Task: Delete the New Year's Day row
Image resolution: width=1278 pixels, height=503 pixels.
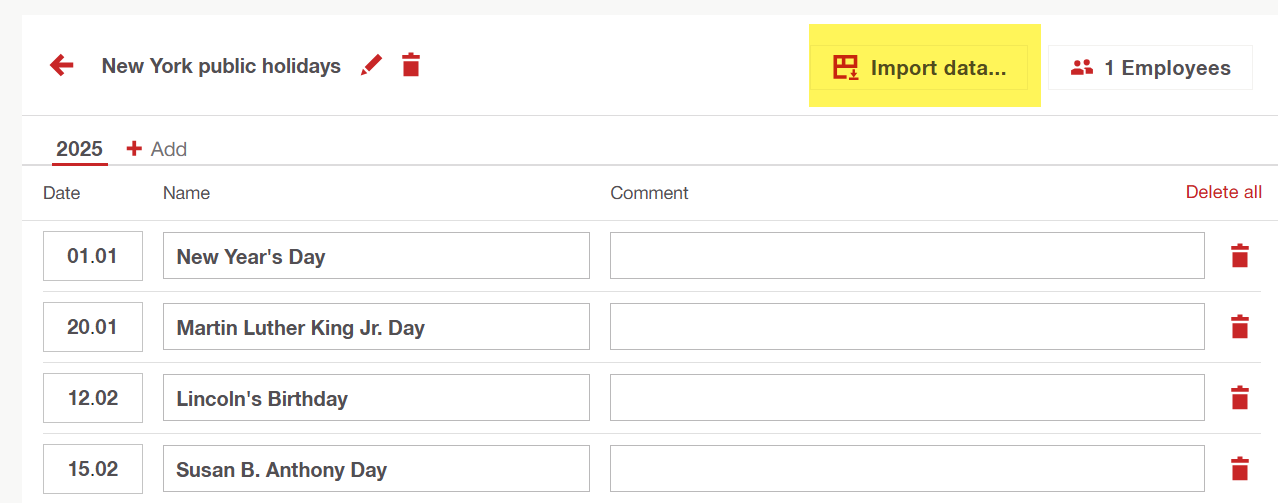Action: pyautogui.click(x=1240, y=256)
